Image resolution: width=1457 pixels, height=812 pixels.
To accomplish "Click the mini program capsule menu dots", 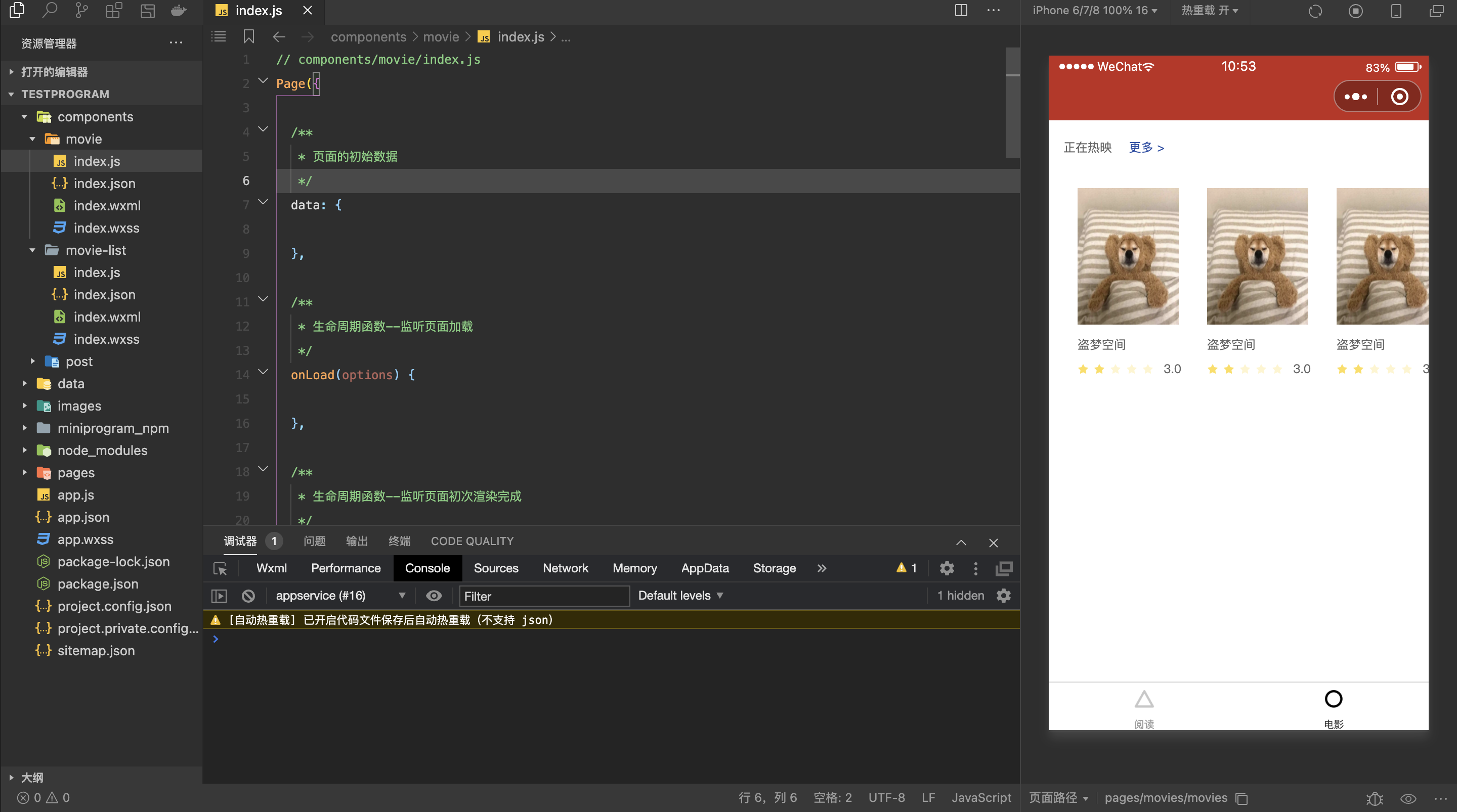I will click(1356, 97).
